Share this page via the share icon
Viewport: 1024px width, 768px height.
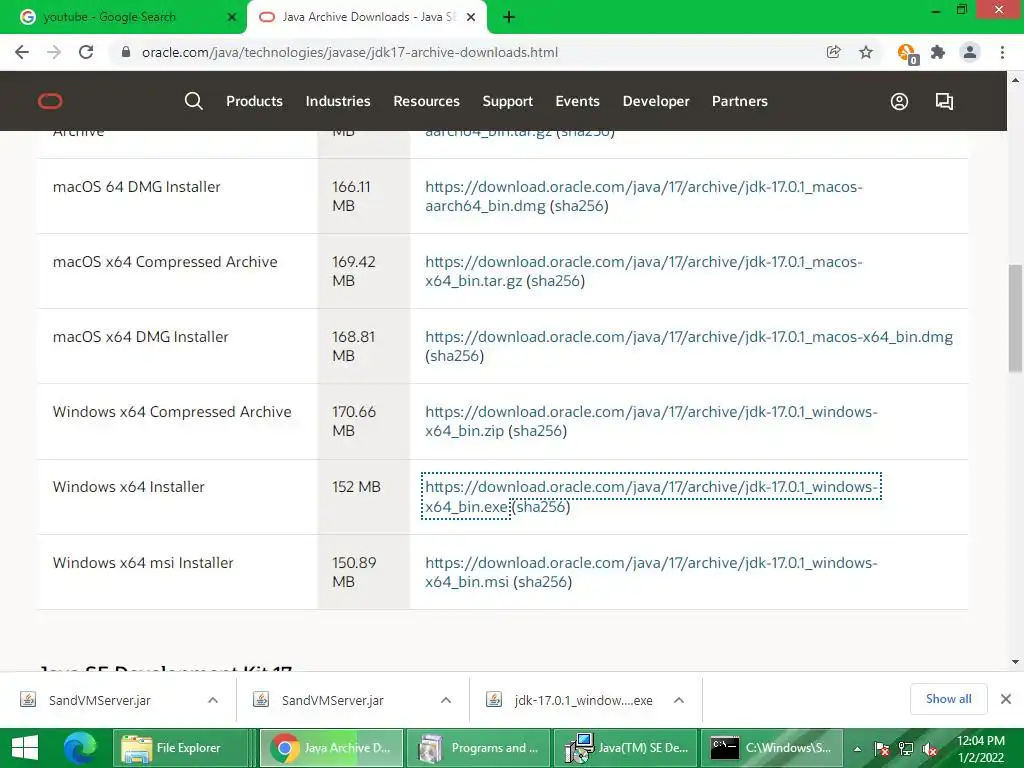tap(833, 52)
